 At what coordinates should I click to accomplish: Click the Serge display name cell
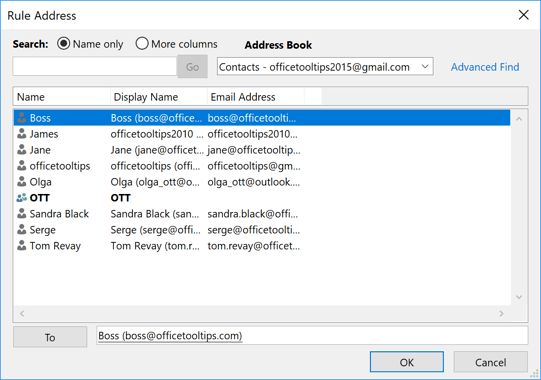(155, 230)
